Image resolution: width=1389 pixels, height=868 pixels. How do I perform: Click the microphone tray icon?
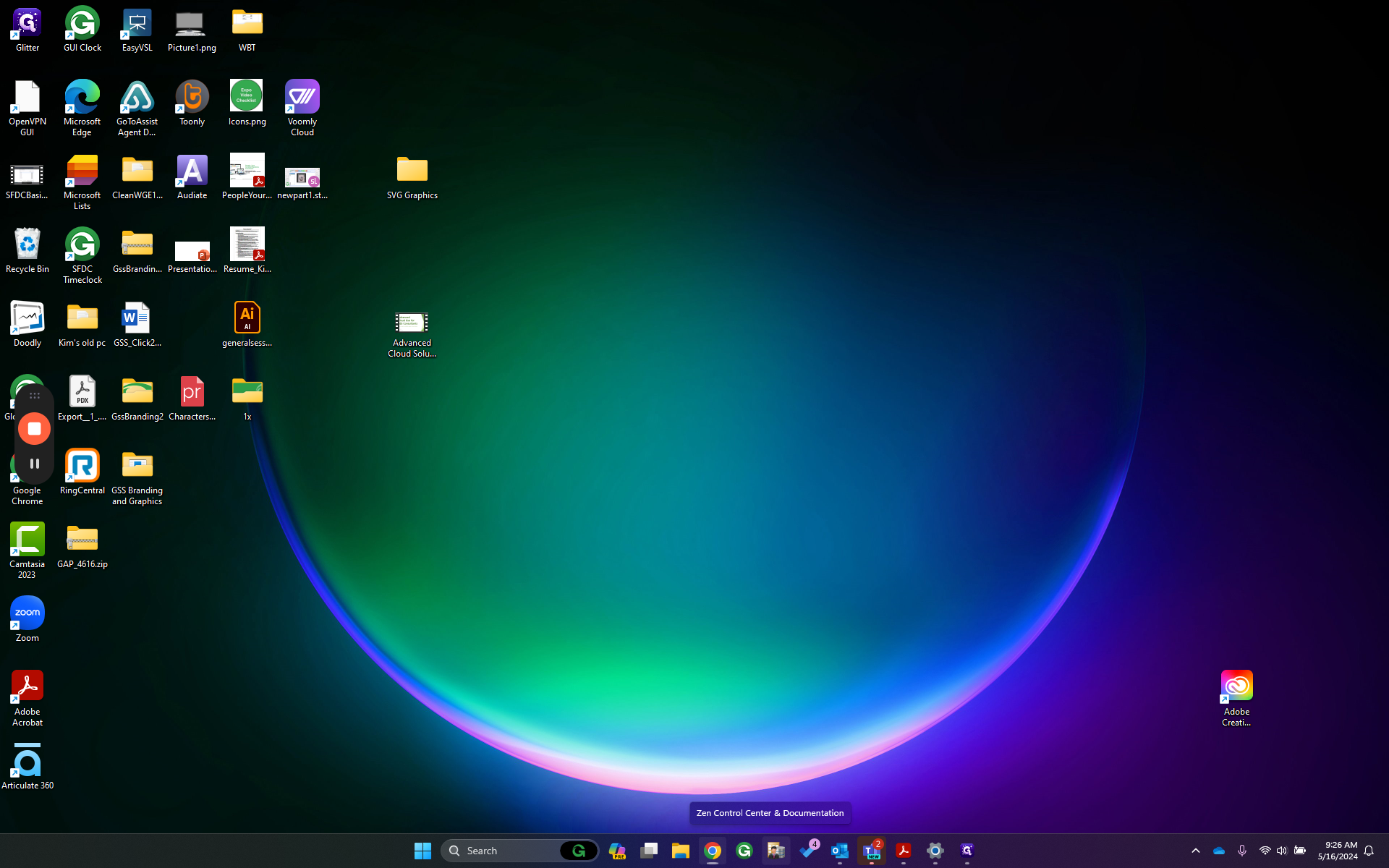point(1242,851)
